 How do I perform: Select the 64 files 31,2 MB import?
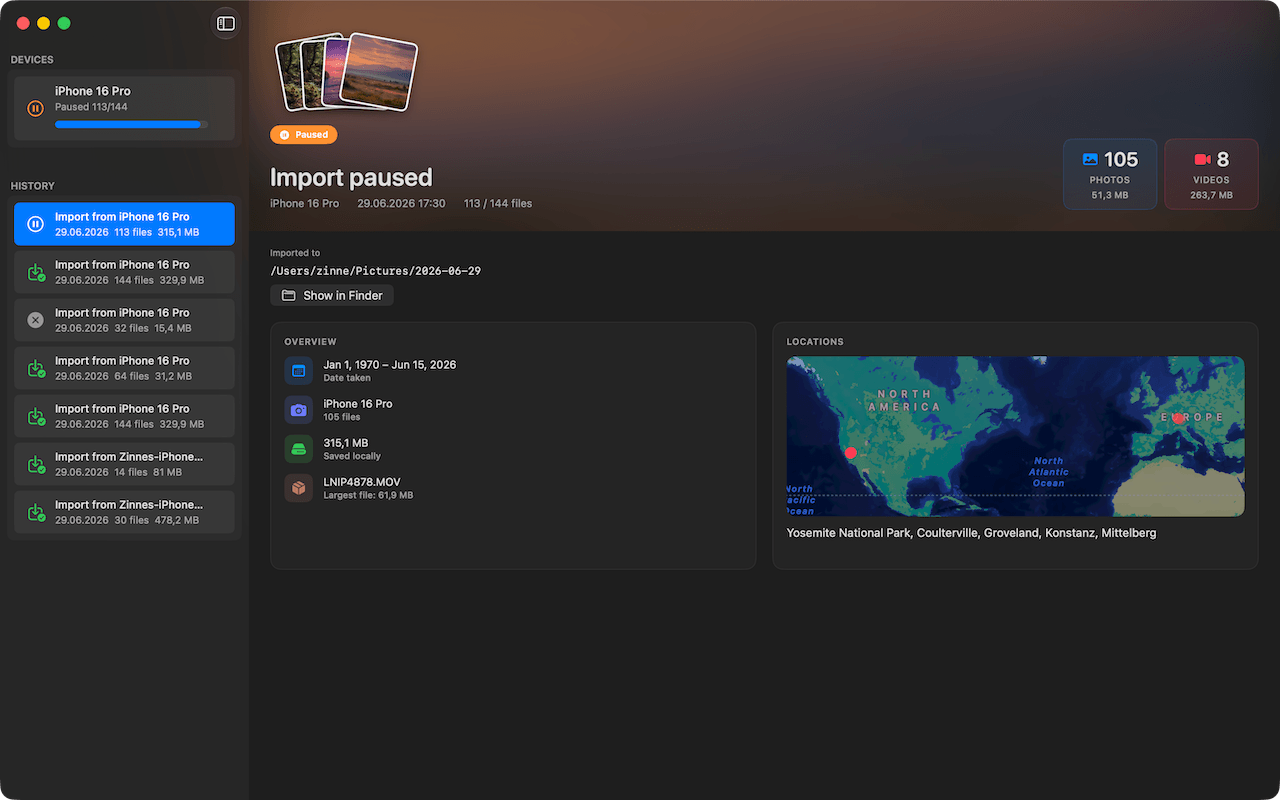tap(124, 368)
